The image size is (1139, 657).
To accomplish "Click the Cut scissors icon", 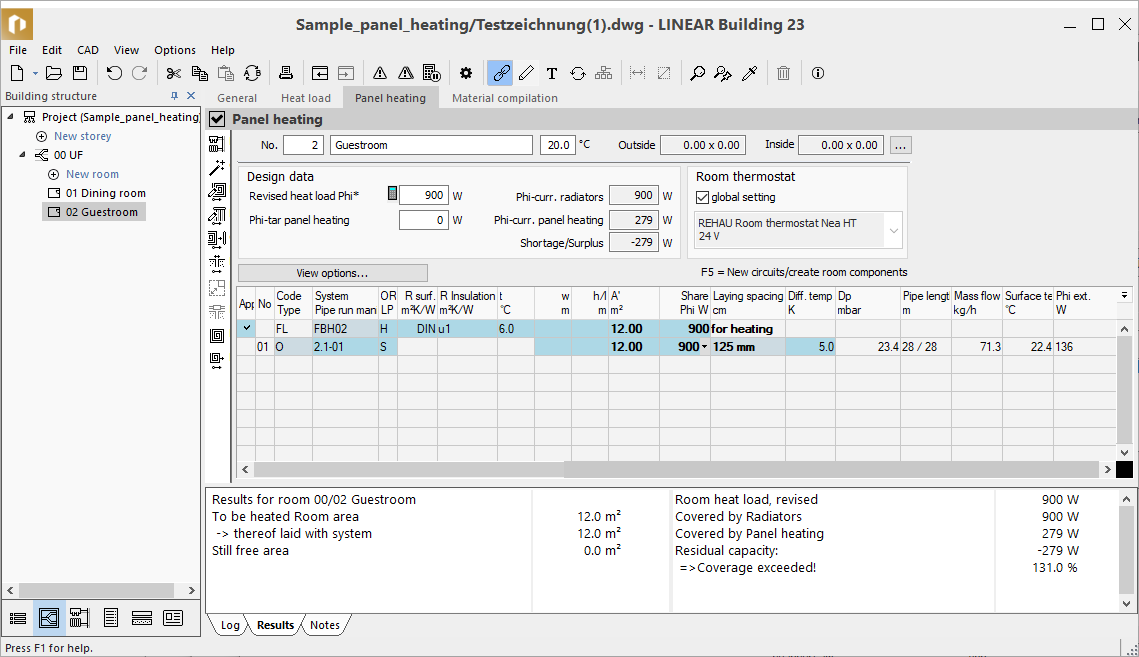I will pos(174,73).
